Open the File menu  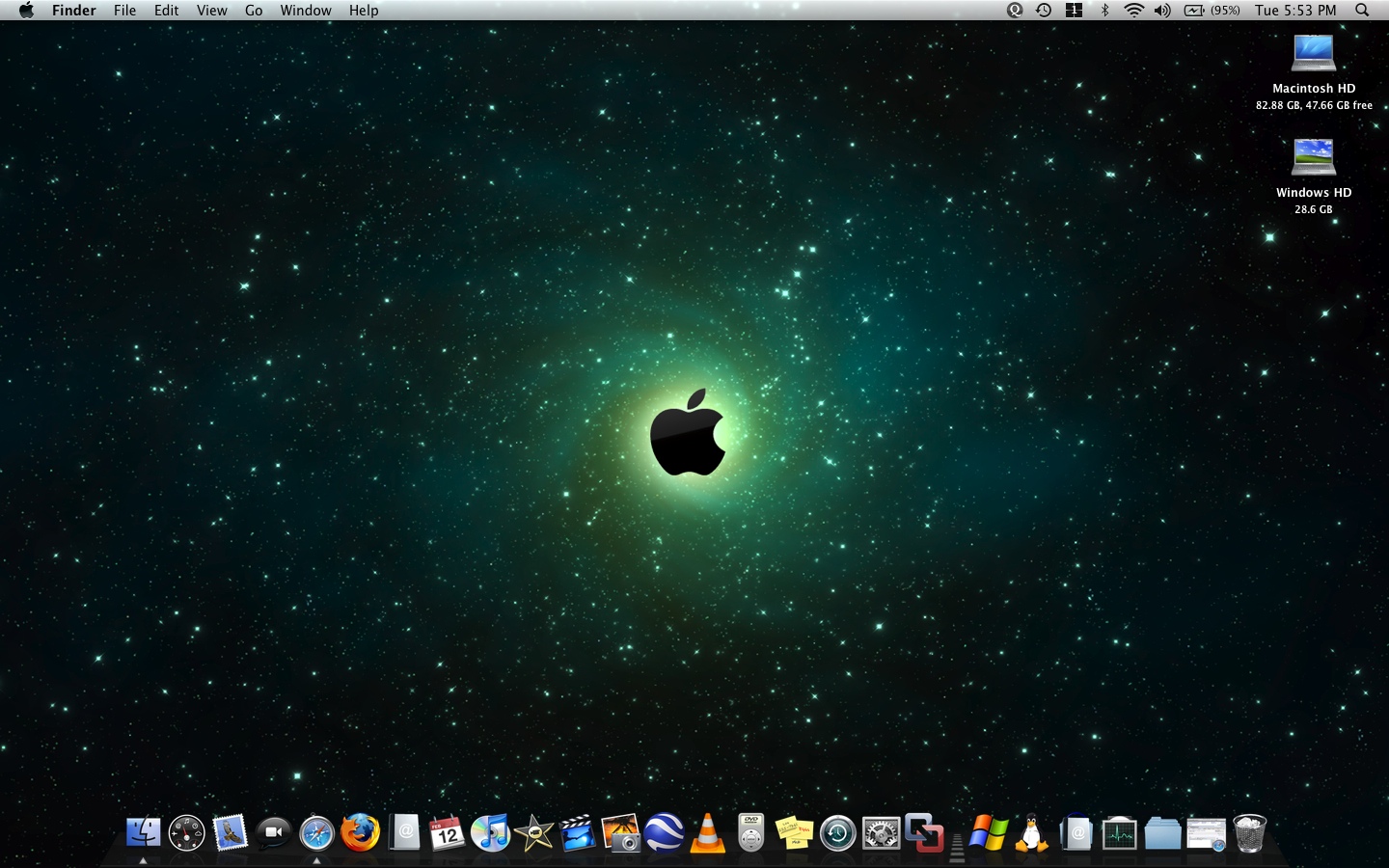click(124, 10)
